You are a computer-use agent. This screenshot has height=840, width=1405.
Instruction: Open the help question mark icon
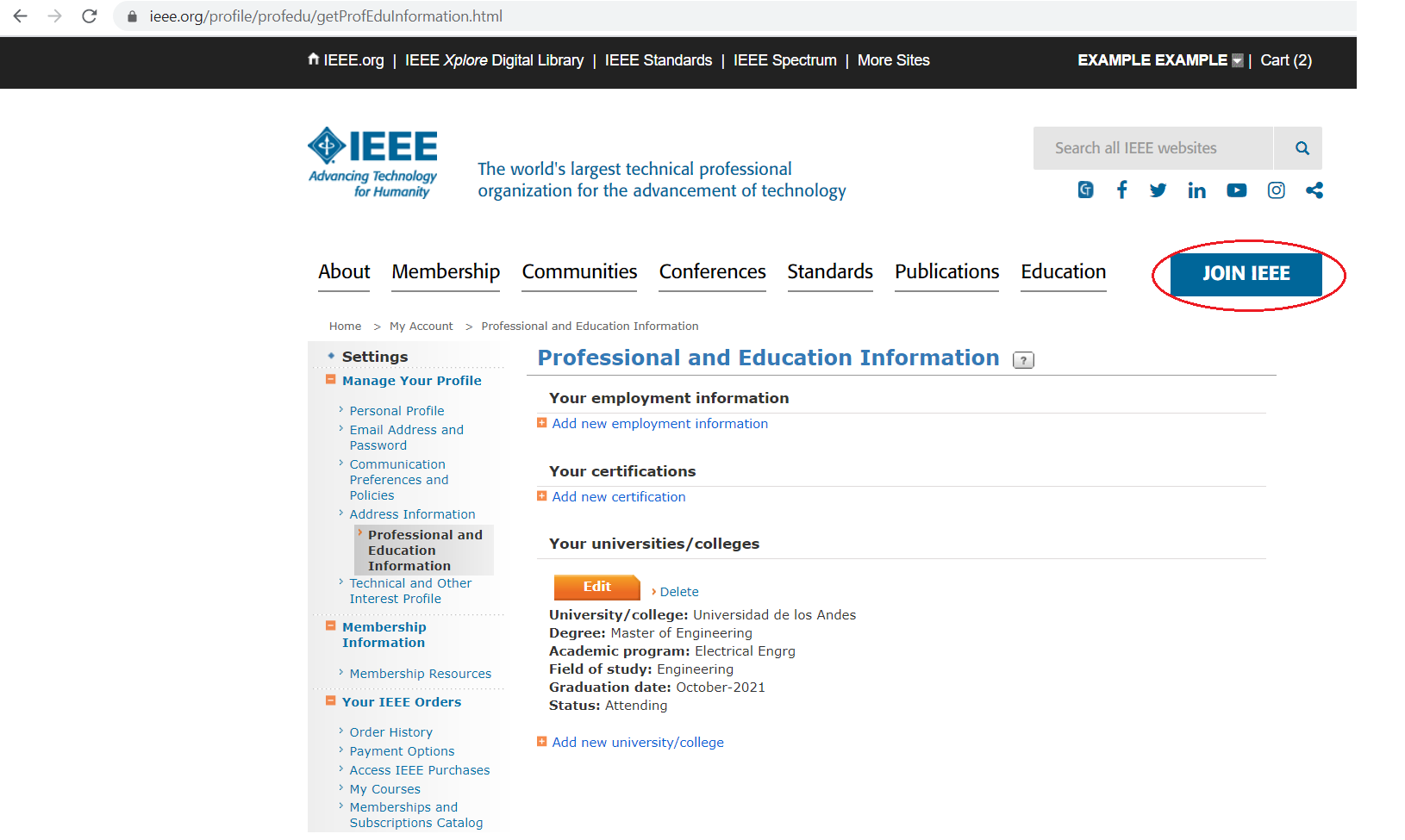[1023, 360]
